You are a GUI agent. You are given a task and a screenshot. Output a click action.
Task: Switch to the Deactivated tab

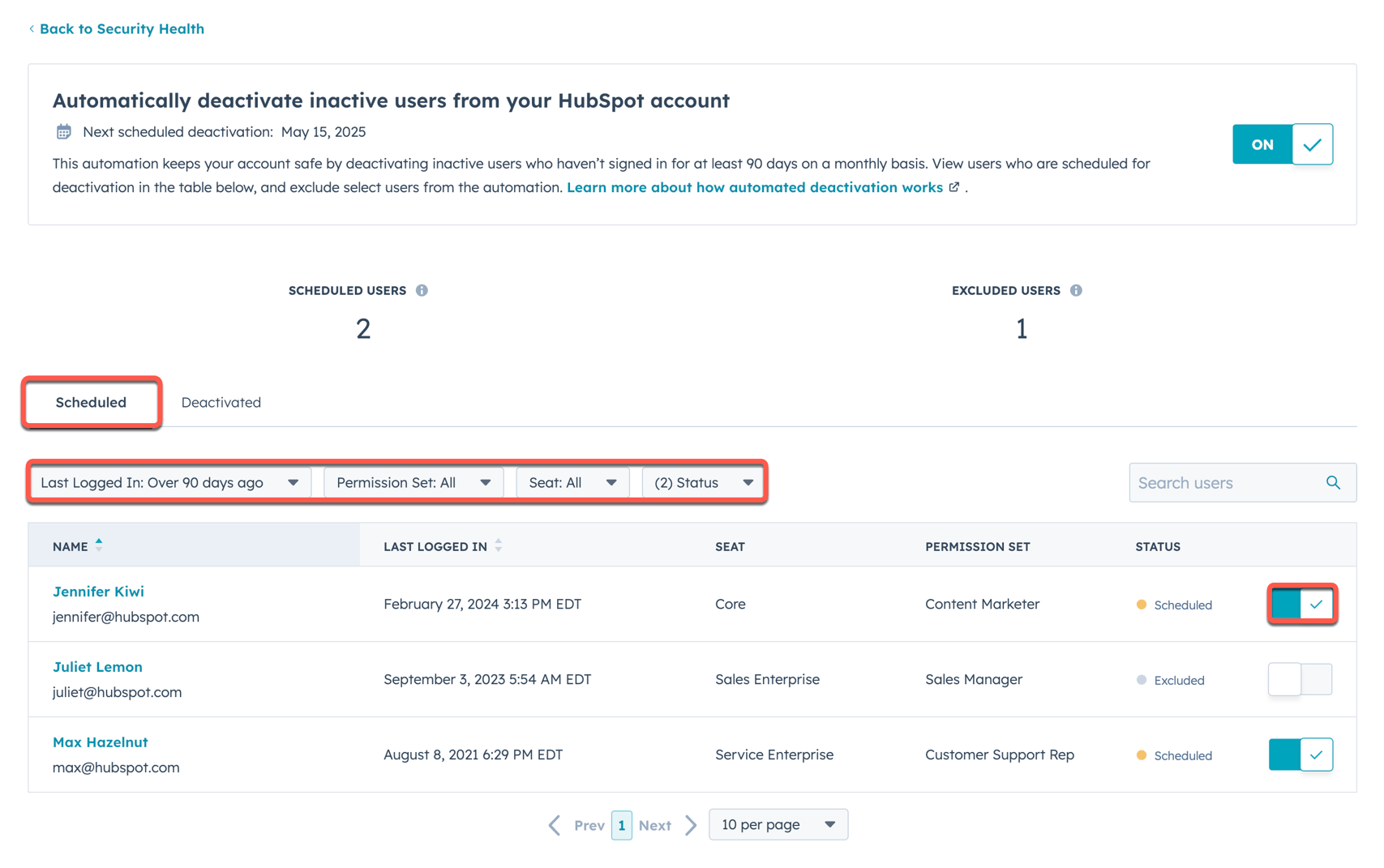pos(221,402)
